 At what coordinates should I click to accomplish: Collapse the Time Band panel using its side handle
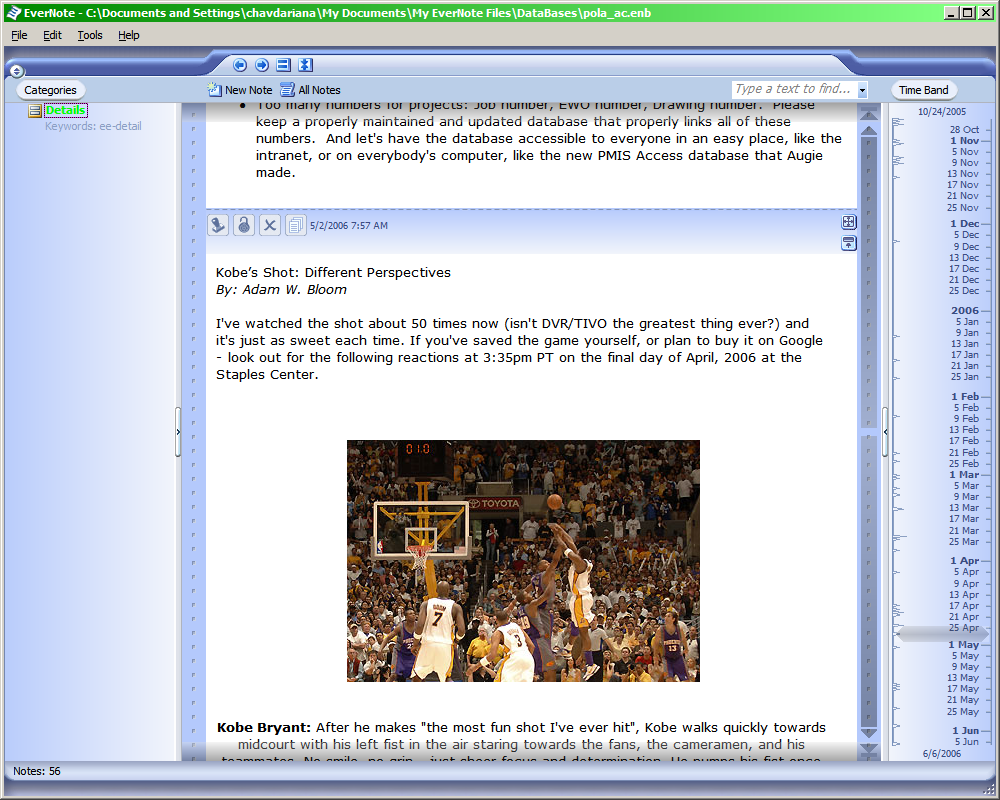point(885,432)
